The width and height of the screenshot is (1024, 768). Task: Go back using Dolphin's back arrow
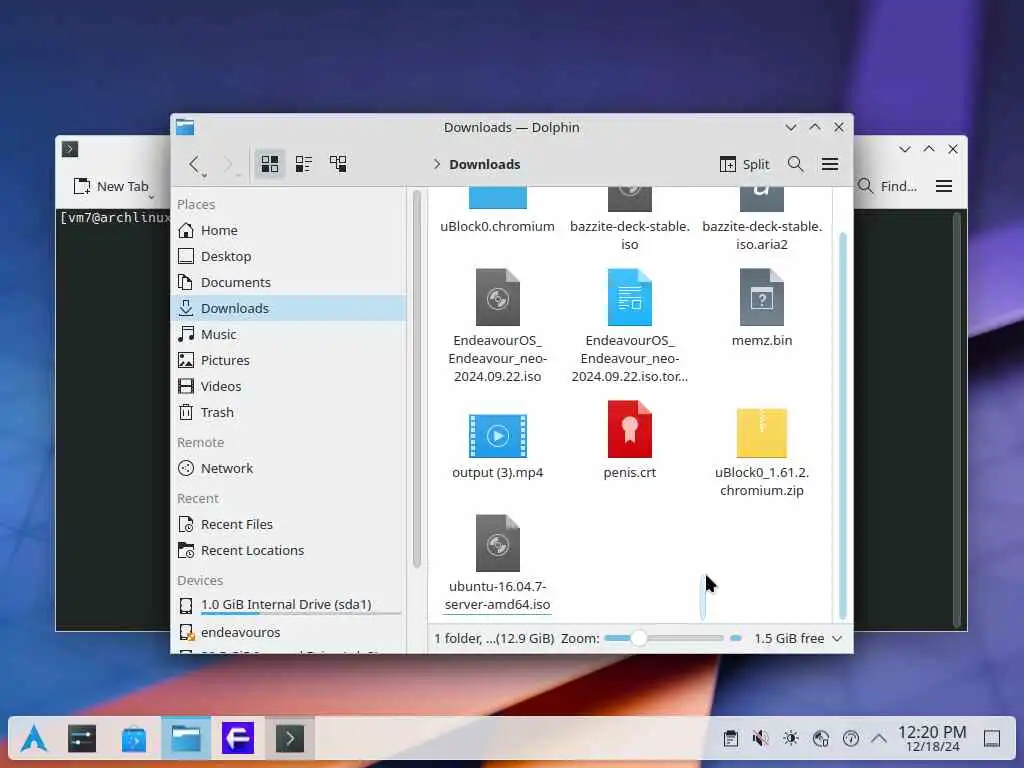[x=194, y=163]
